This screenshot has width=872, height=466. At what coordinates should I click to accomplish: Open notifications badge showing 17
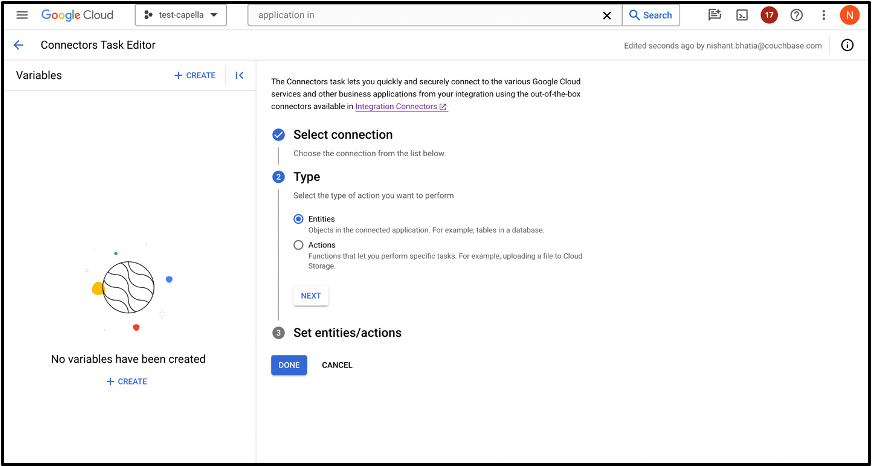(769, 15)
